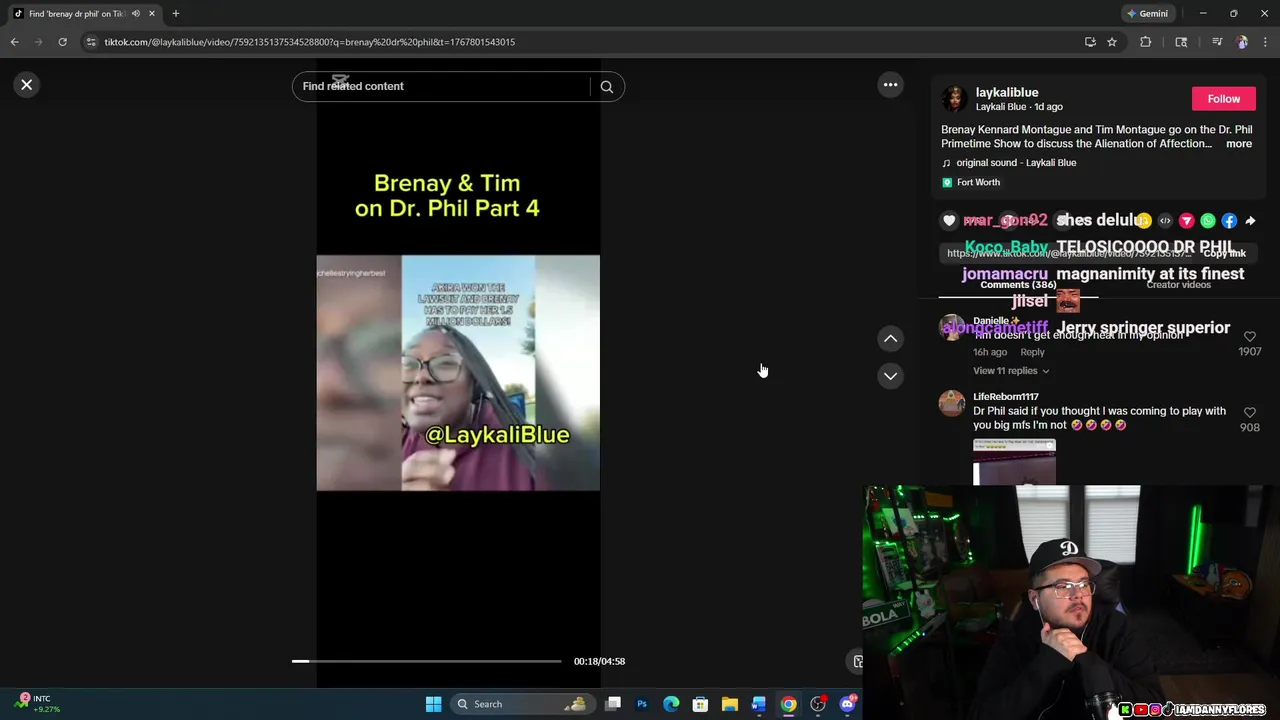Open Chrome profile avatar

pos(1242,42)
